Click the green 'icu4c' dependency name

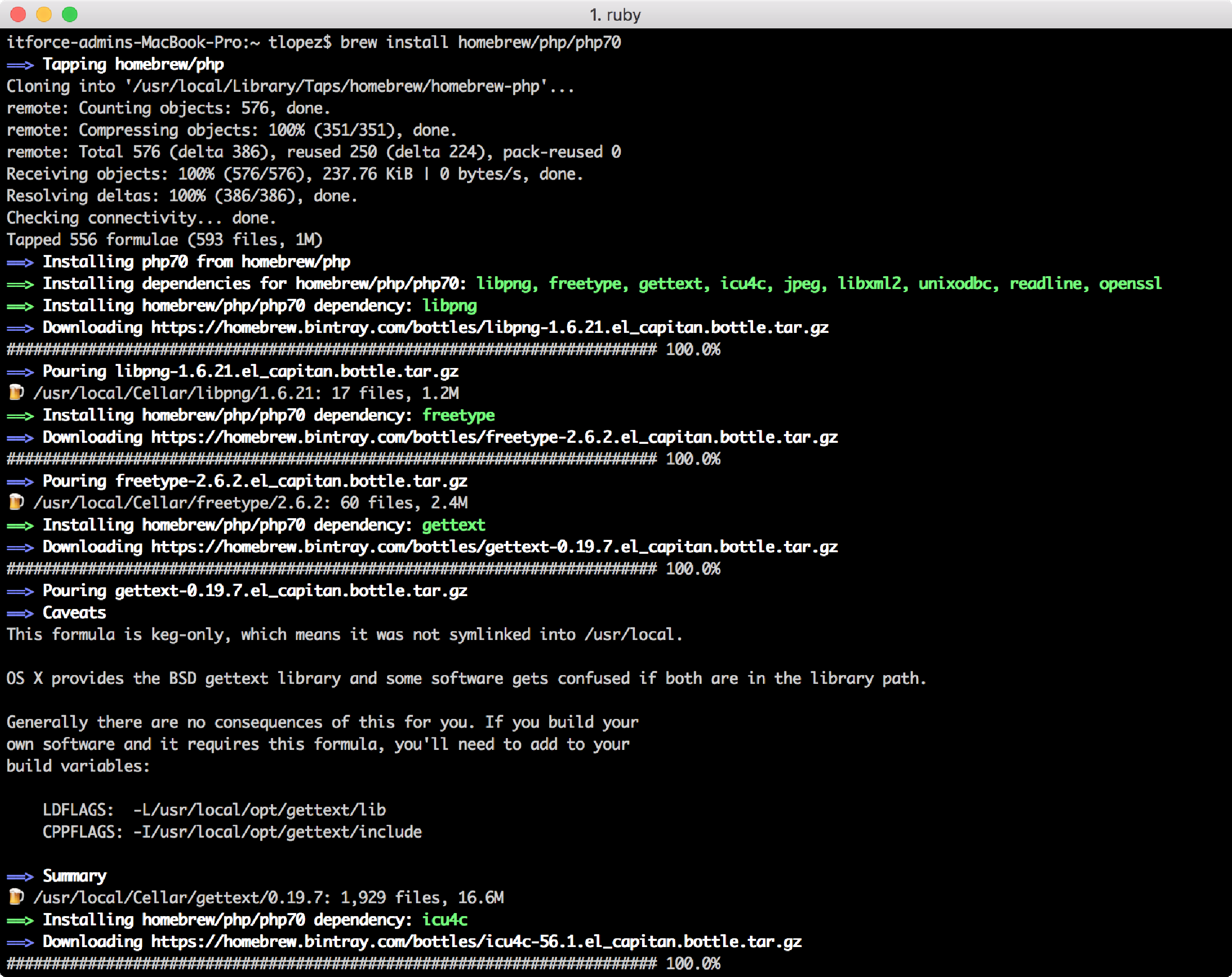pyautogui.click(x=444, y=919)
